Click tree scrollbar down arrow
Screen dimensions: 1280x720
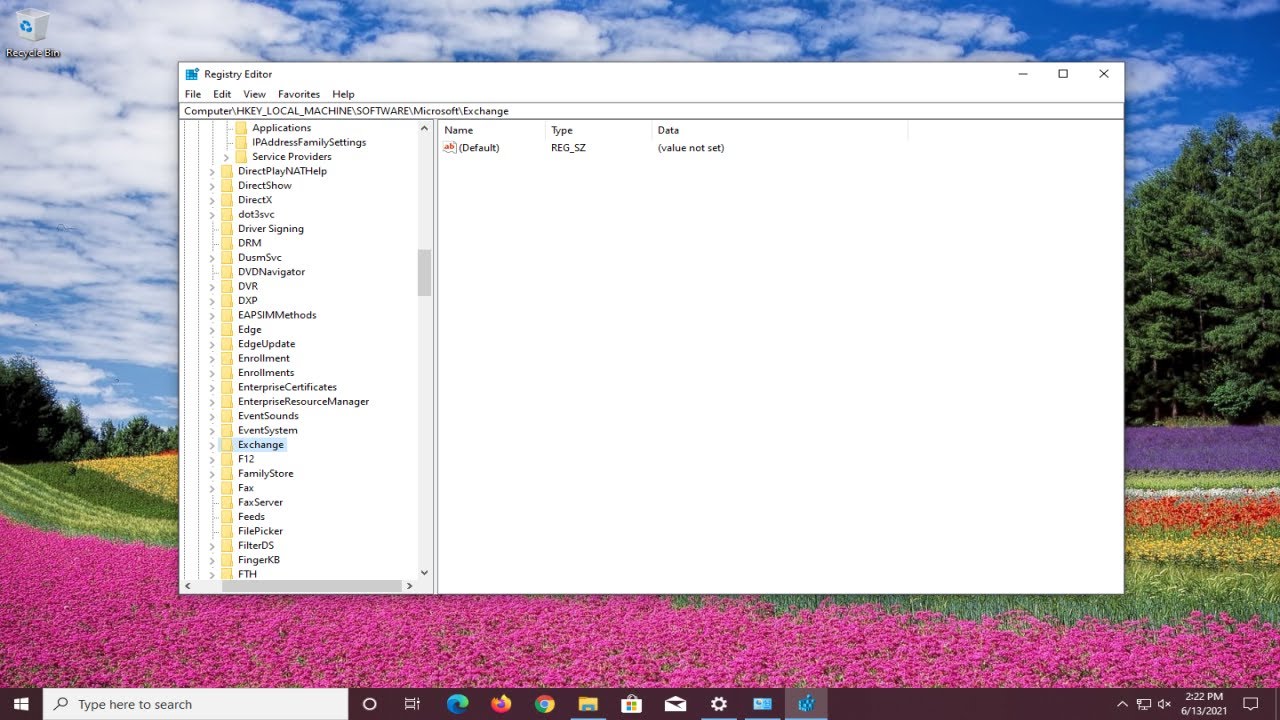(424, 573)
